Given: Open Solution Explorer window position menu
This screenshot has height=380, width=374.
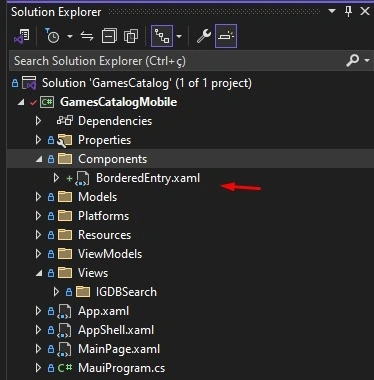Looking at the screenshot, I should point(332,11).
